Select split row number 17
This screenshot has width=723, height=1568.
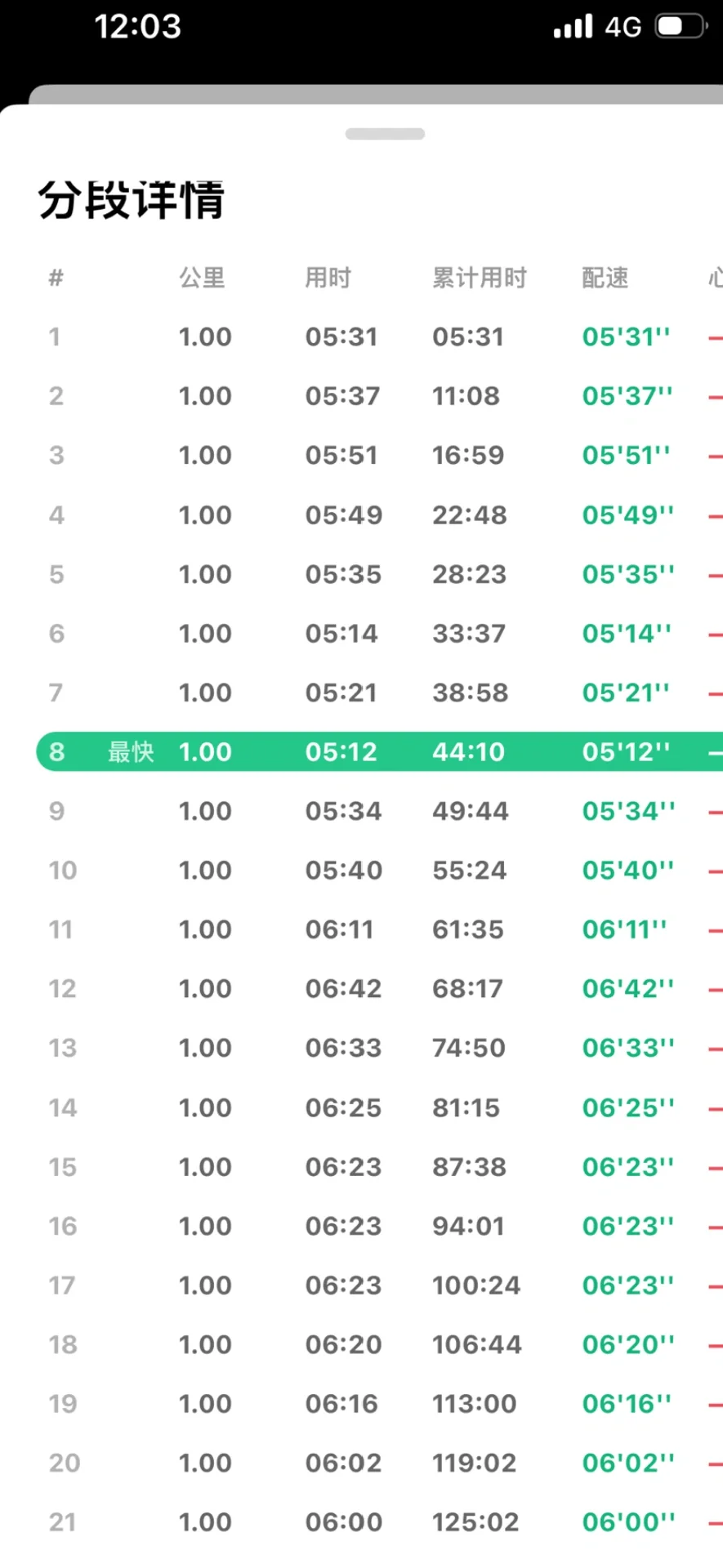(62, 1285)
